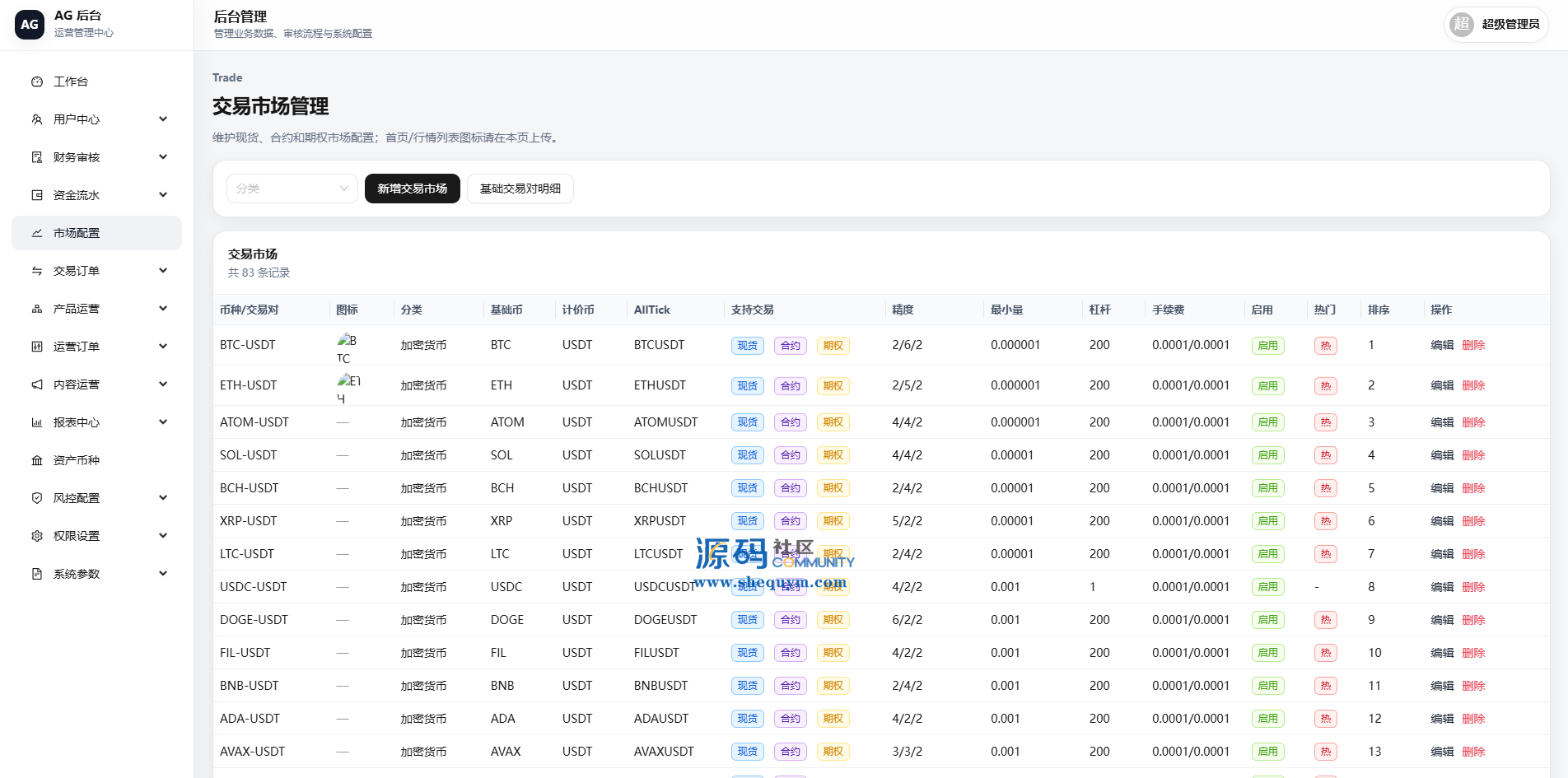
Task: Click the BTC-USDT broken icon image
Action: 348,348
